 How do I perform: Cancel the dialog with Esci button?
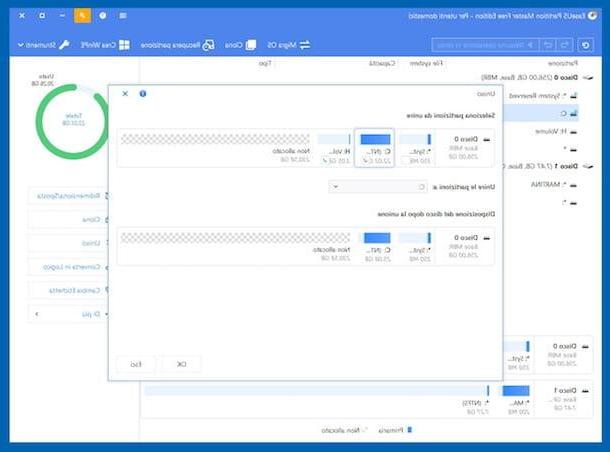(x=136, y=364)
